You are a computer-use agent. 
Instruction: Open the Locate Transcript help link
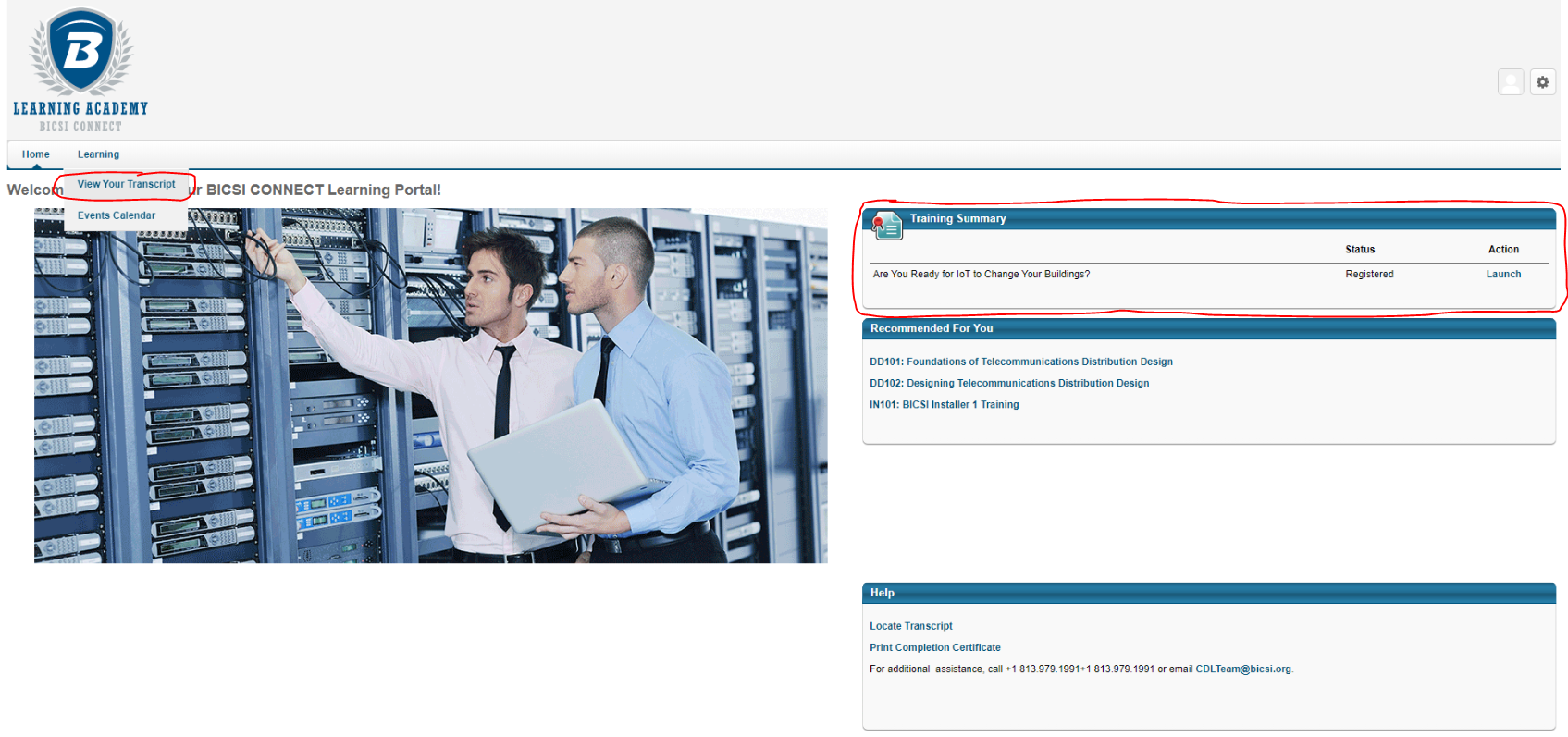coord(910,626)
